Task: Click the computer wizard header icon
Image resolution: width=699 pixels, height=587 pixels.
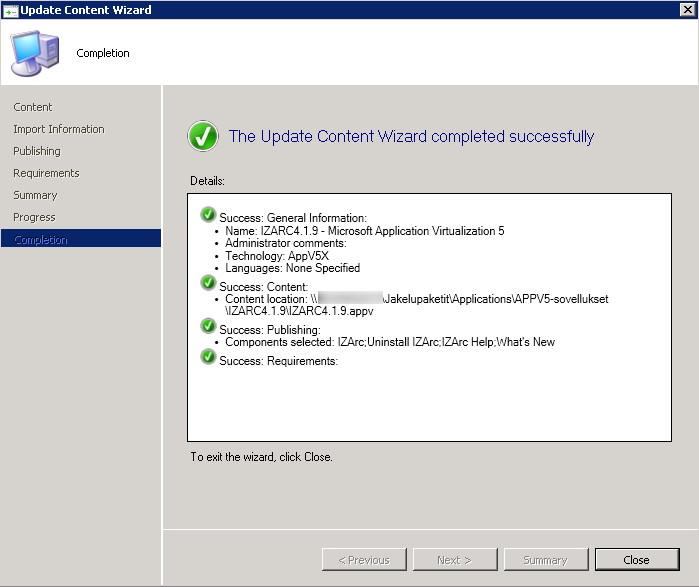Action: [34, 53]
